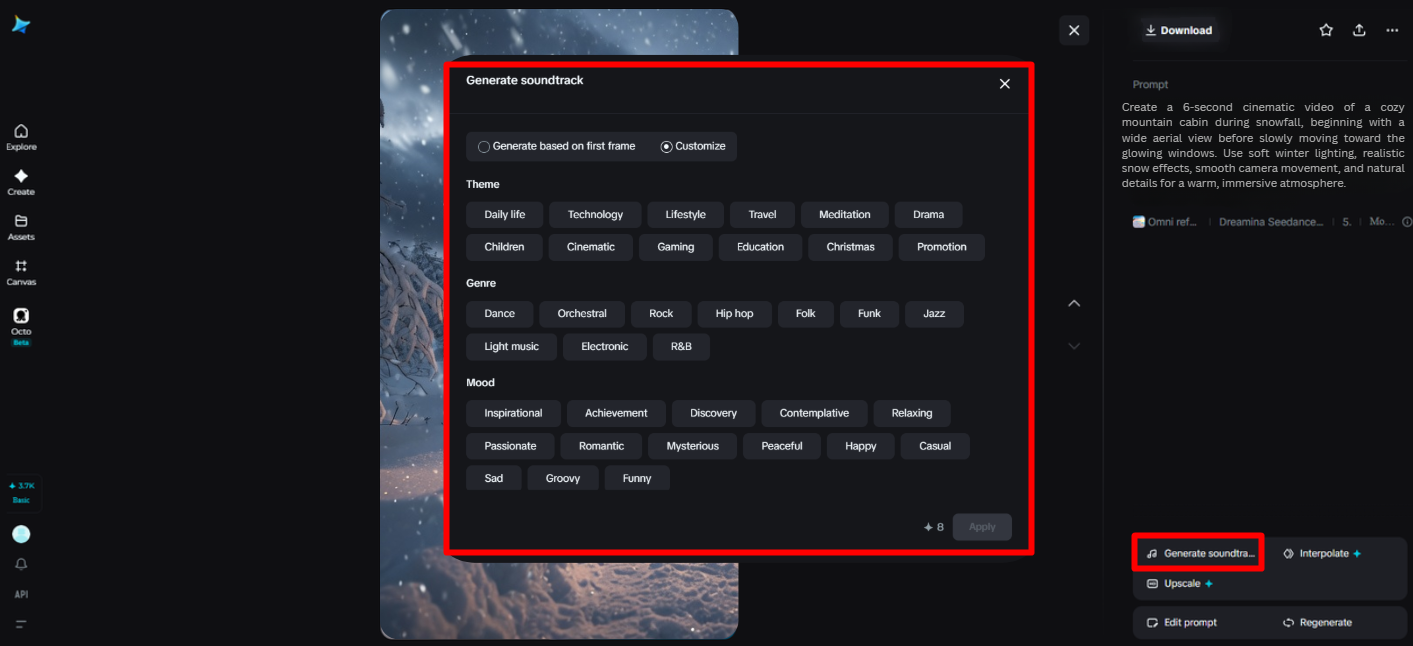The image size is (1413, 646).
Task: Download the generated video
Action: pyautogui.click(x=1178, y=30)
